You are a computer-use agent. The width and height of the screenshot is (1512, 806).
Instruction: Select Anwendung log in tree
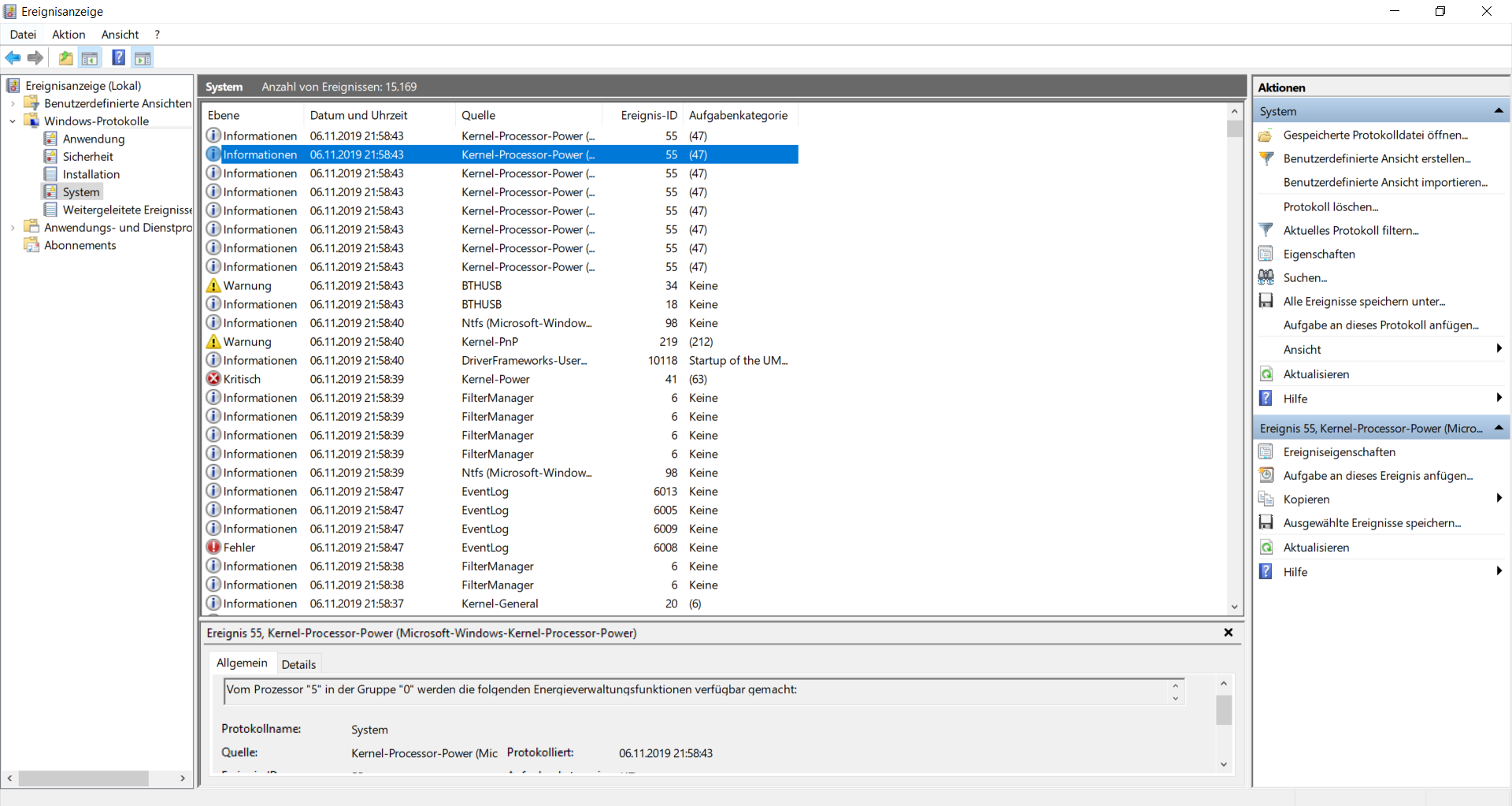93,139
